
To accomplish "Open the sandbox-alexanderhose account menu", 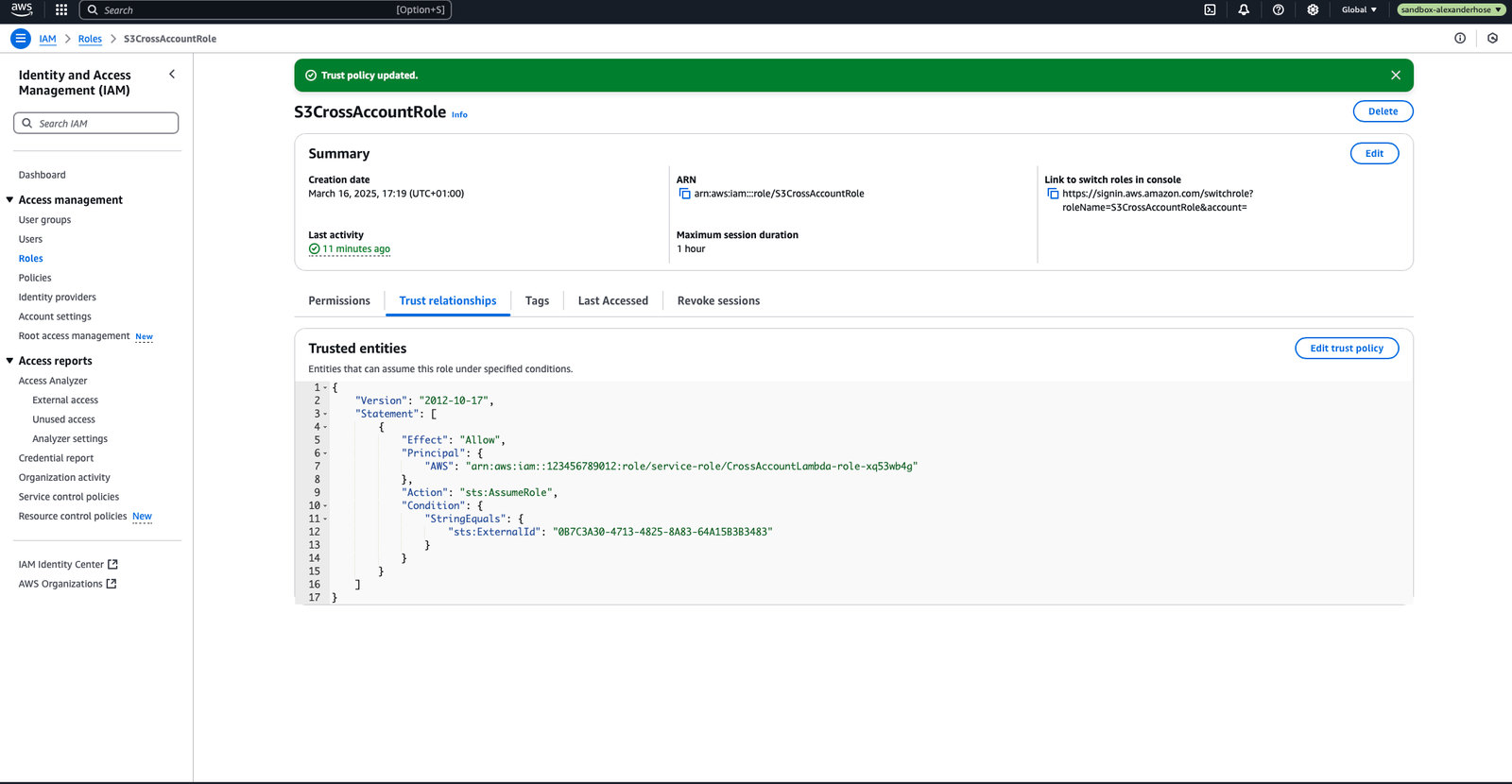I will click(x=1450, y=9).
